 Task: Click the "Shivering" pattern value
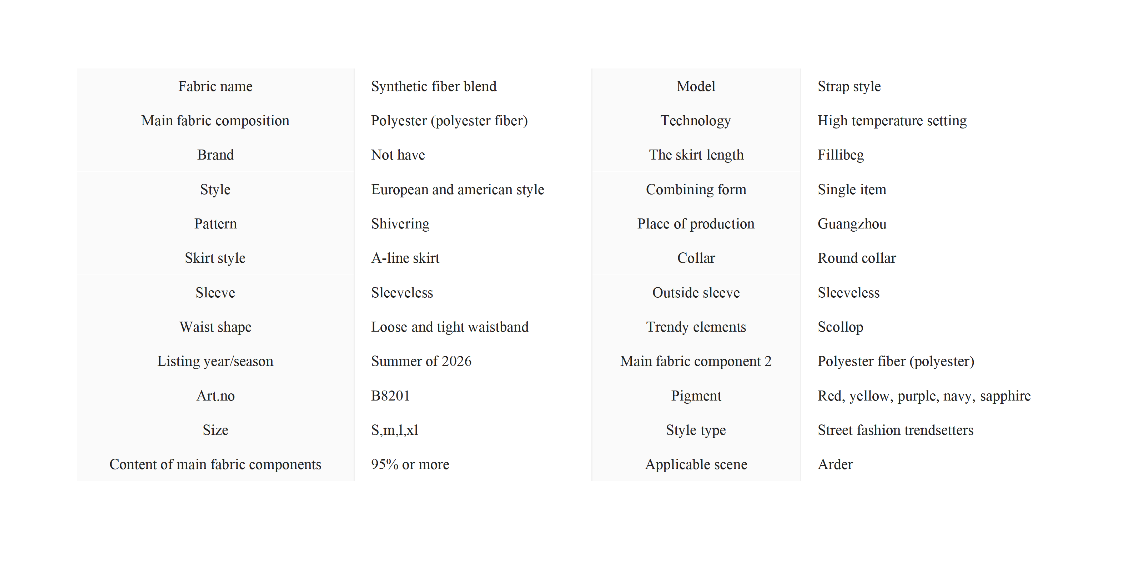(400, 224)
